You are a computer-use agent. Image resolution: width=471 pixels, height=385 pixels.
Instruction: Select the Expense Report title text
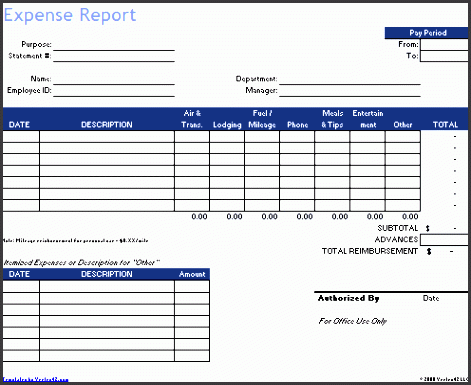click(70, 15)
